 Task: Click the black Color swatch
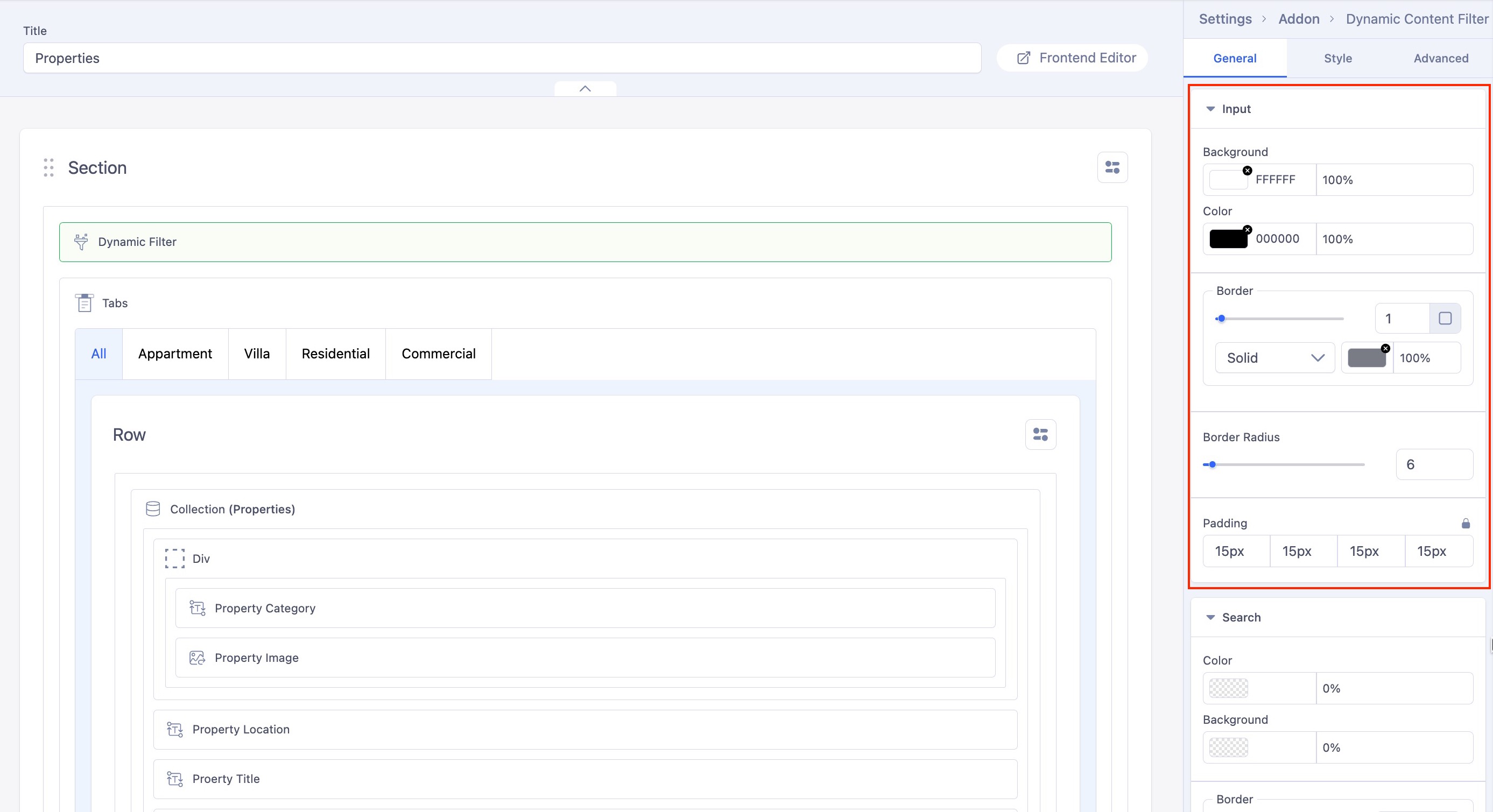[x=1228, y=239]
